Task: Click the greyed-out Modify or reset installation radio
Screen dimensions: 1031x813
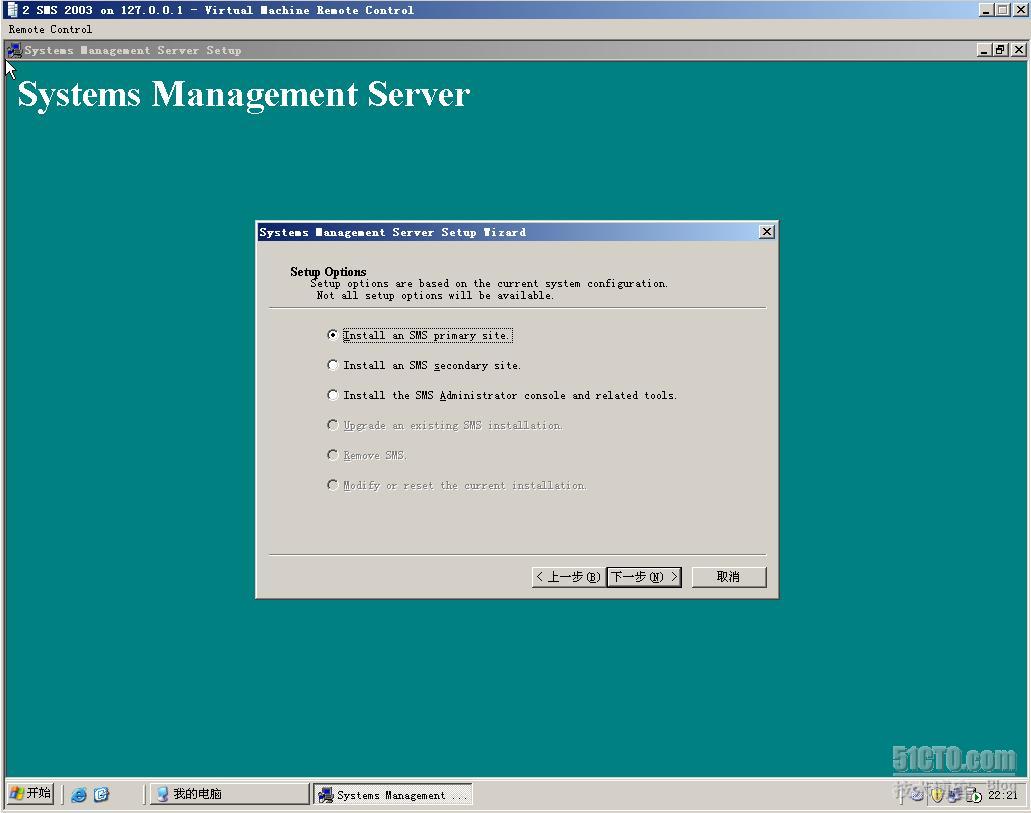Action: [333, 485]
